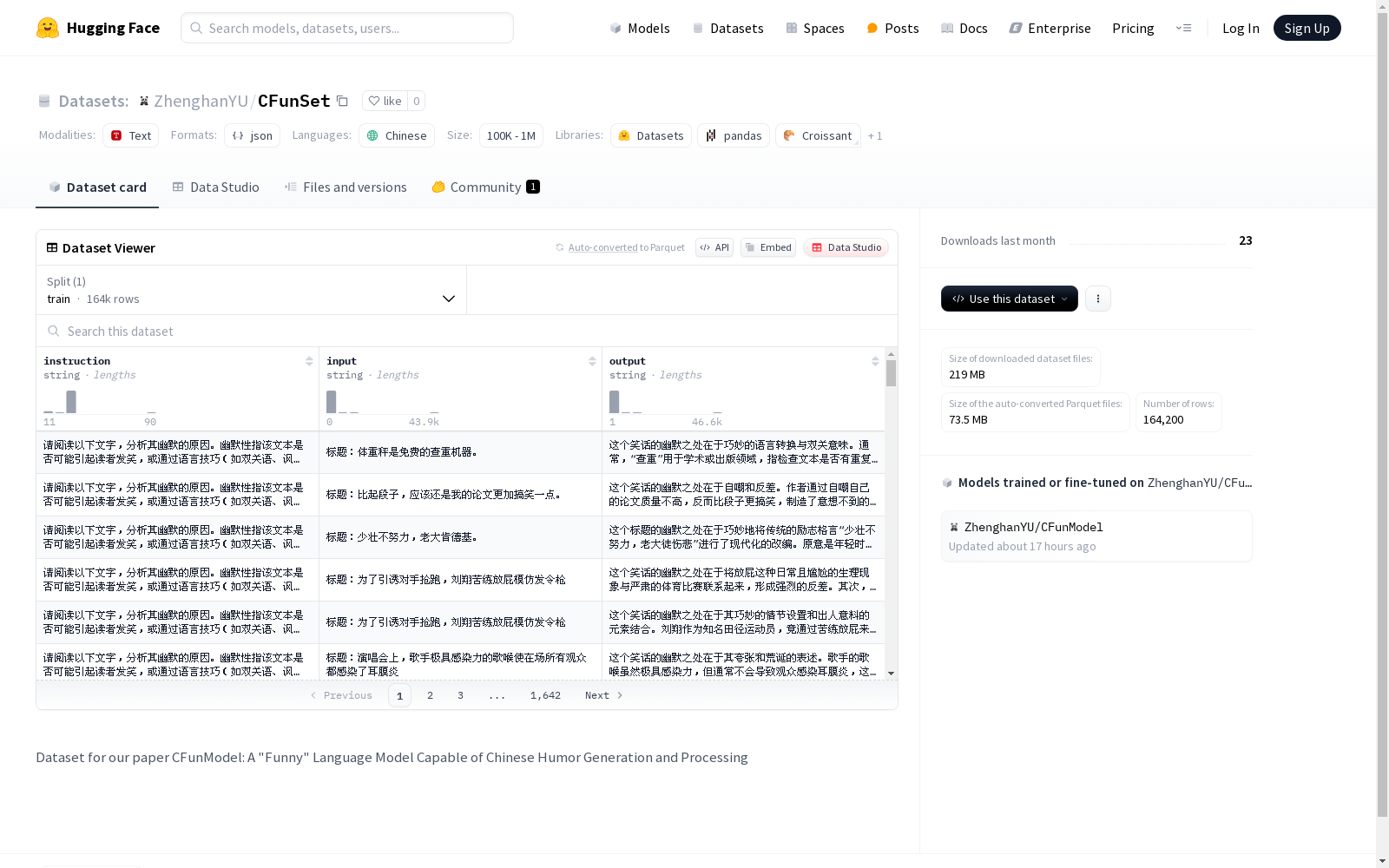This screenshot has width=1389, height=868.
Task: Open the API button in viewer
Action: pos(714,247)
